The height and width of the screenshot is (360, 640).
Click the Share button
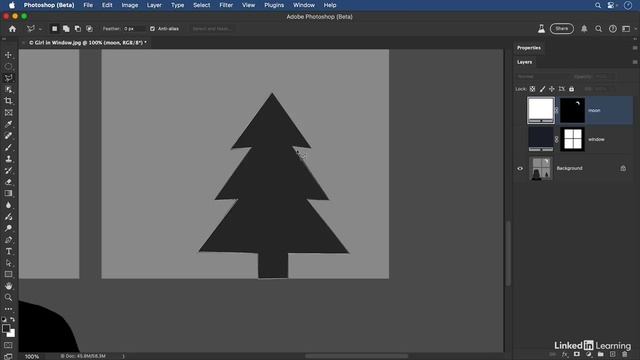pos(561,29)
